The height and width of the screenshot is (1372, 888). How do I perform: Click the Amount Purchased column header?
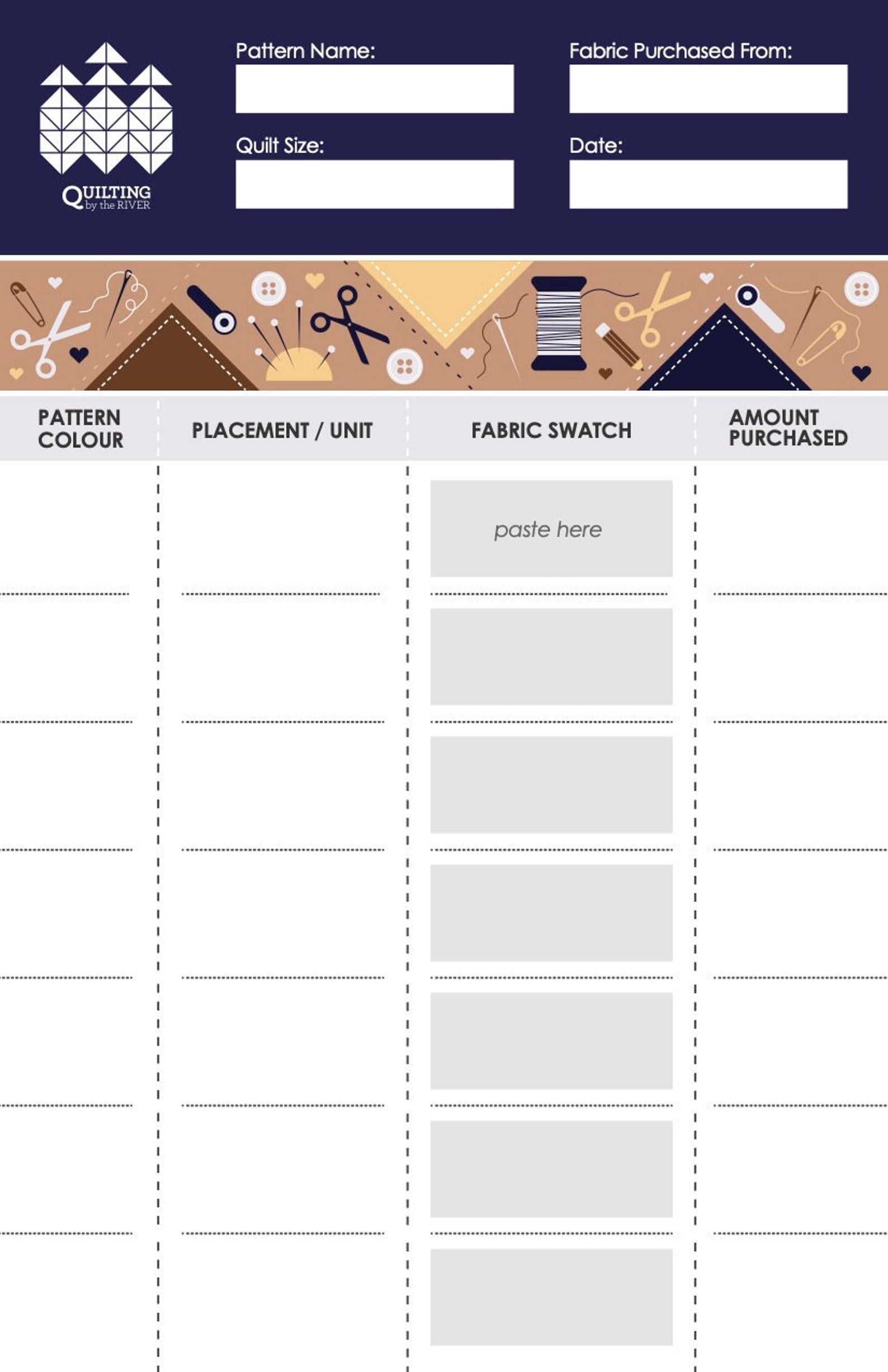pos(788,427)
